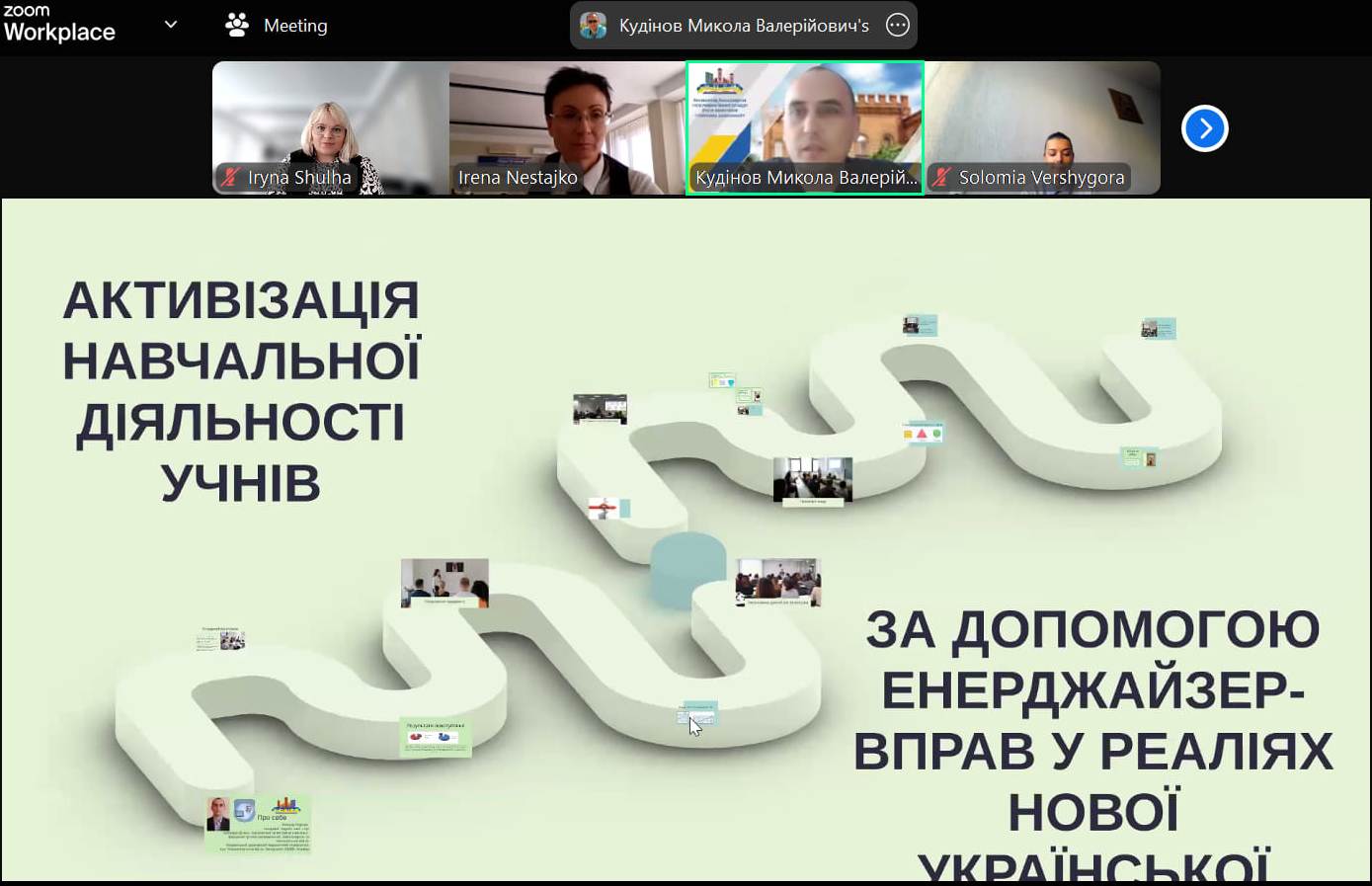Open the chevron dropdown next to Zoom Workplace
Screen dimensions: 1372x886
tap(170, 25)
